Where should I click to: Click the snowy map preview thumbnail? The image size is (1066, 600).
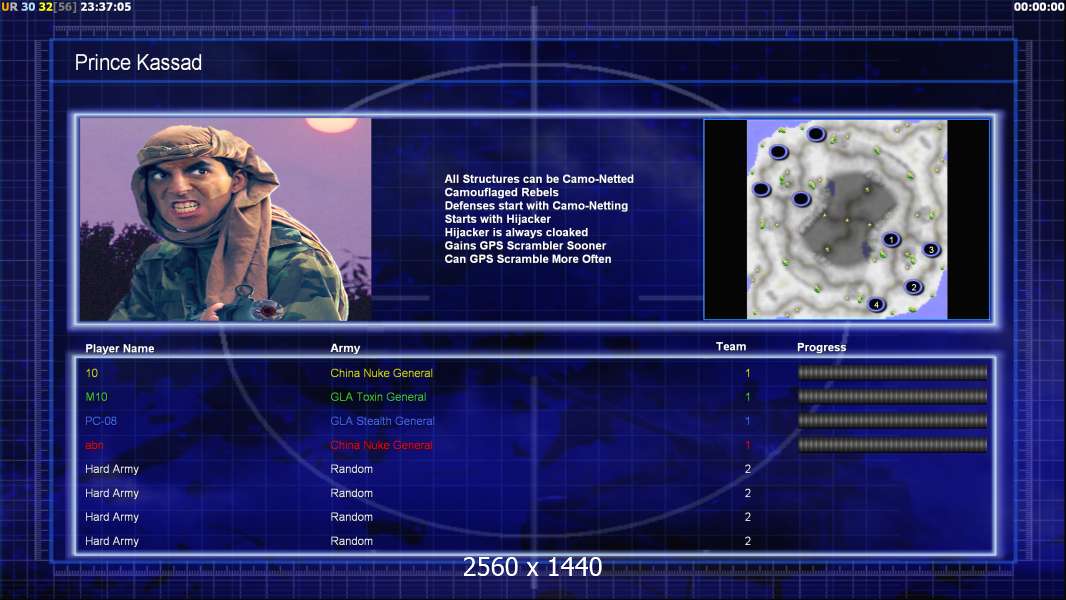tap(846, 219)
